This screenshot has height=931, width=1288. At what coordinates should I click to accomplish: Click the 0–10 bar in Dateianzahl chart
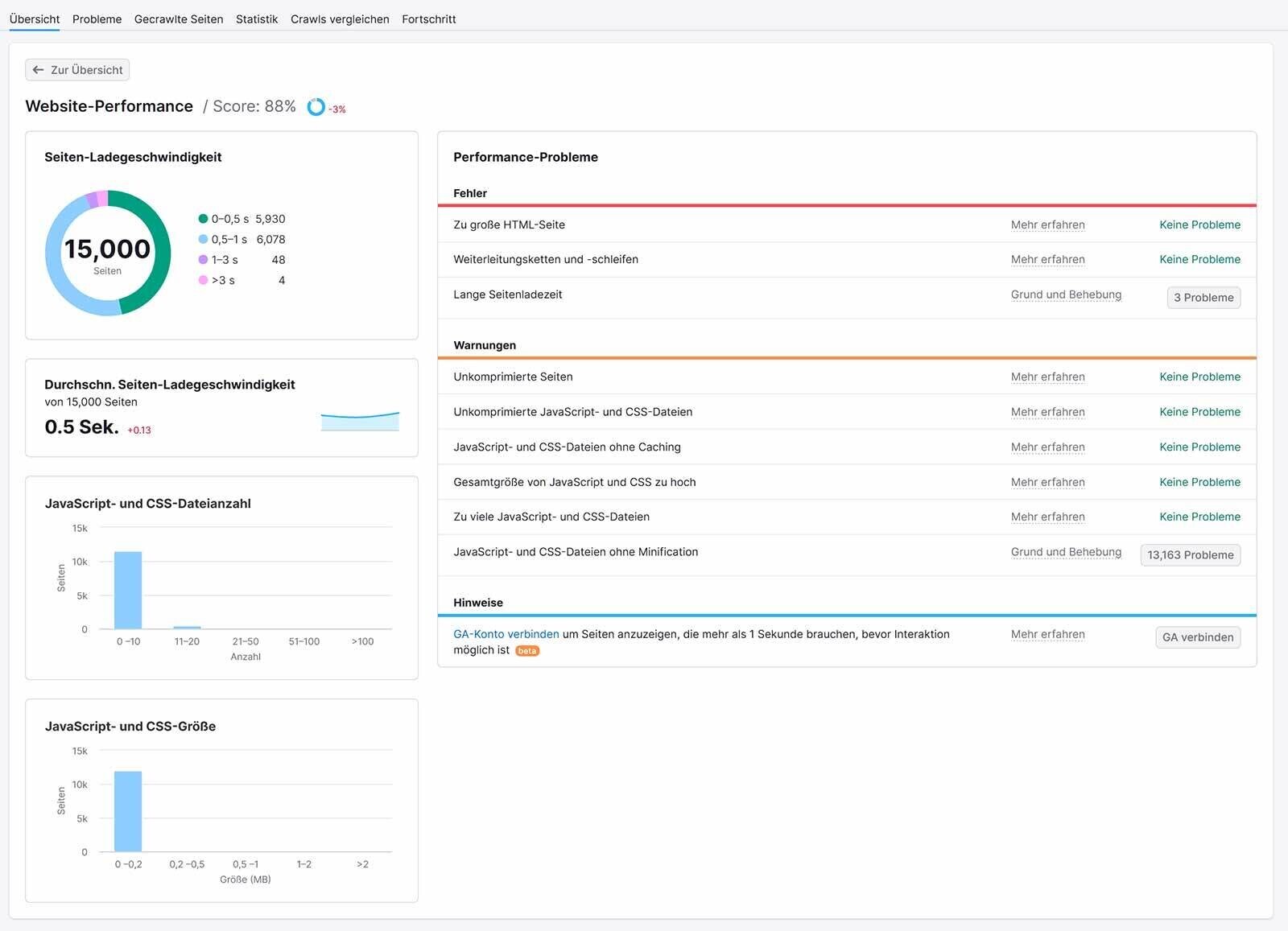coord(128,590)
